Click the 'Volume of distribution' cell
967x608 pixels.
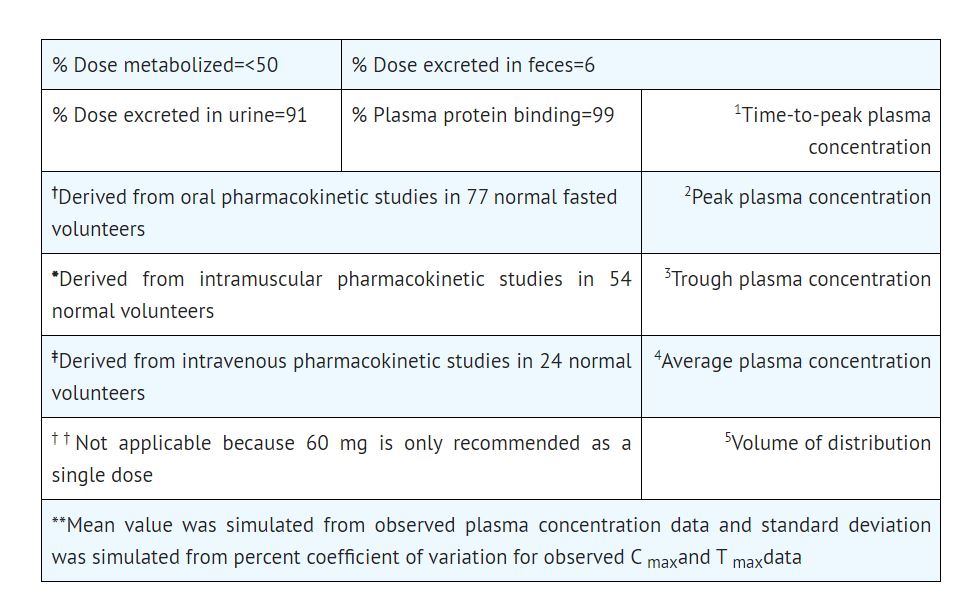tap(831, 443)
